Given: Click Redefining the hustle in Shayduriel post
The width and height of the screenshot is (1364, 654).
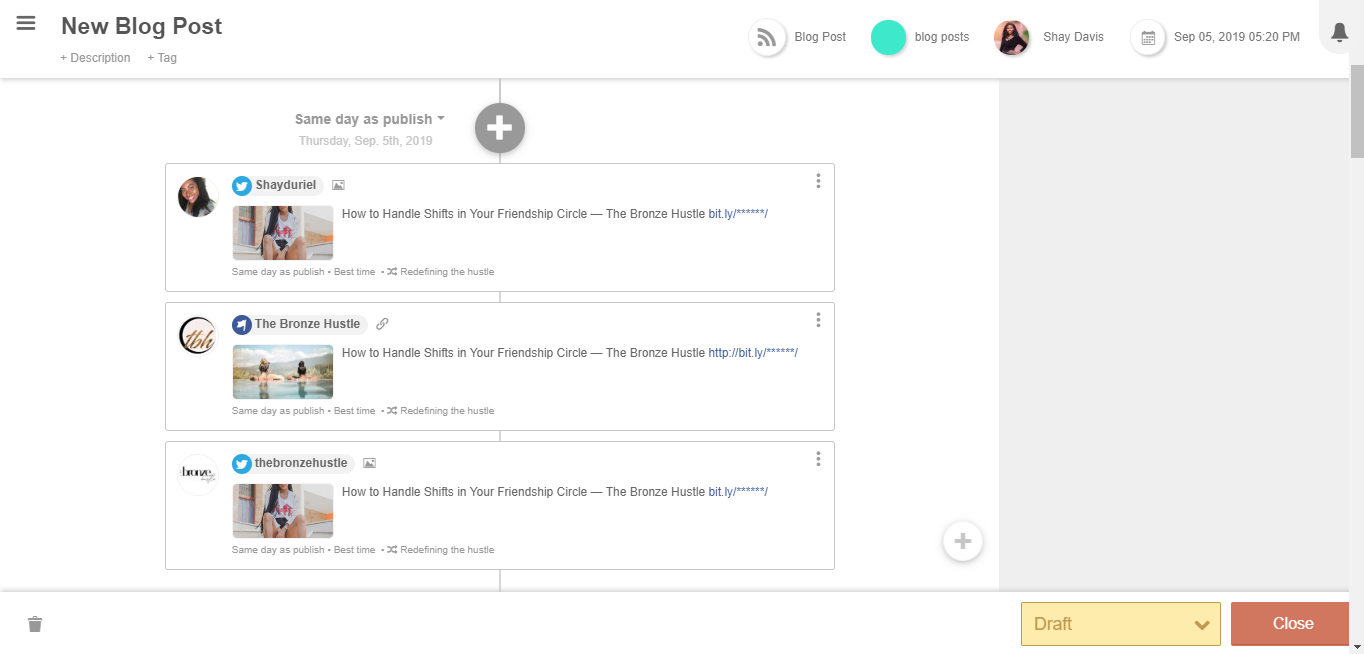Looking at the screenshot, I should coord(447,272).
